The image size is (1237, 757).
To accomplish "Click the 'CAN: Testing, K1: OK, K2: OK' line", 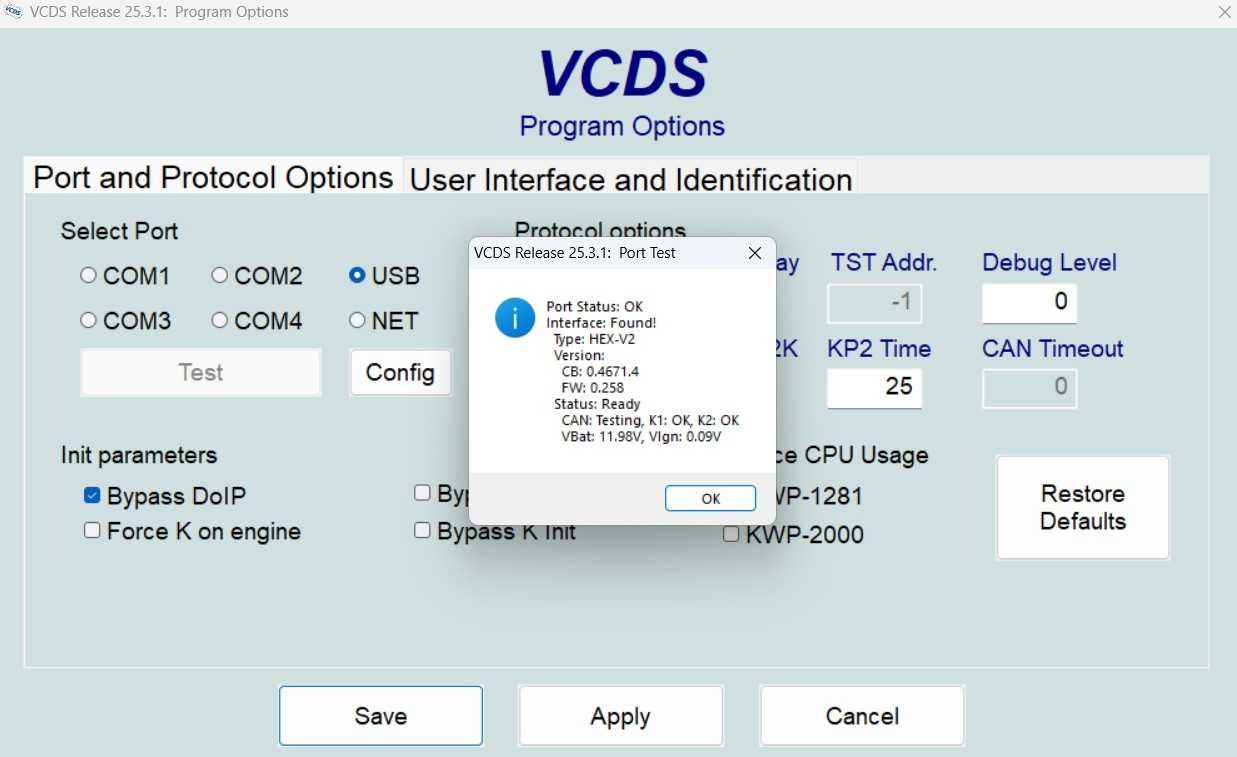I will pos(650,421).
